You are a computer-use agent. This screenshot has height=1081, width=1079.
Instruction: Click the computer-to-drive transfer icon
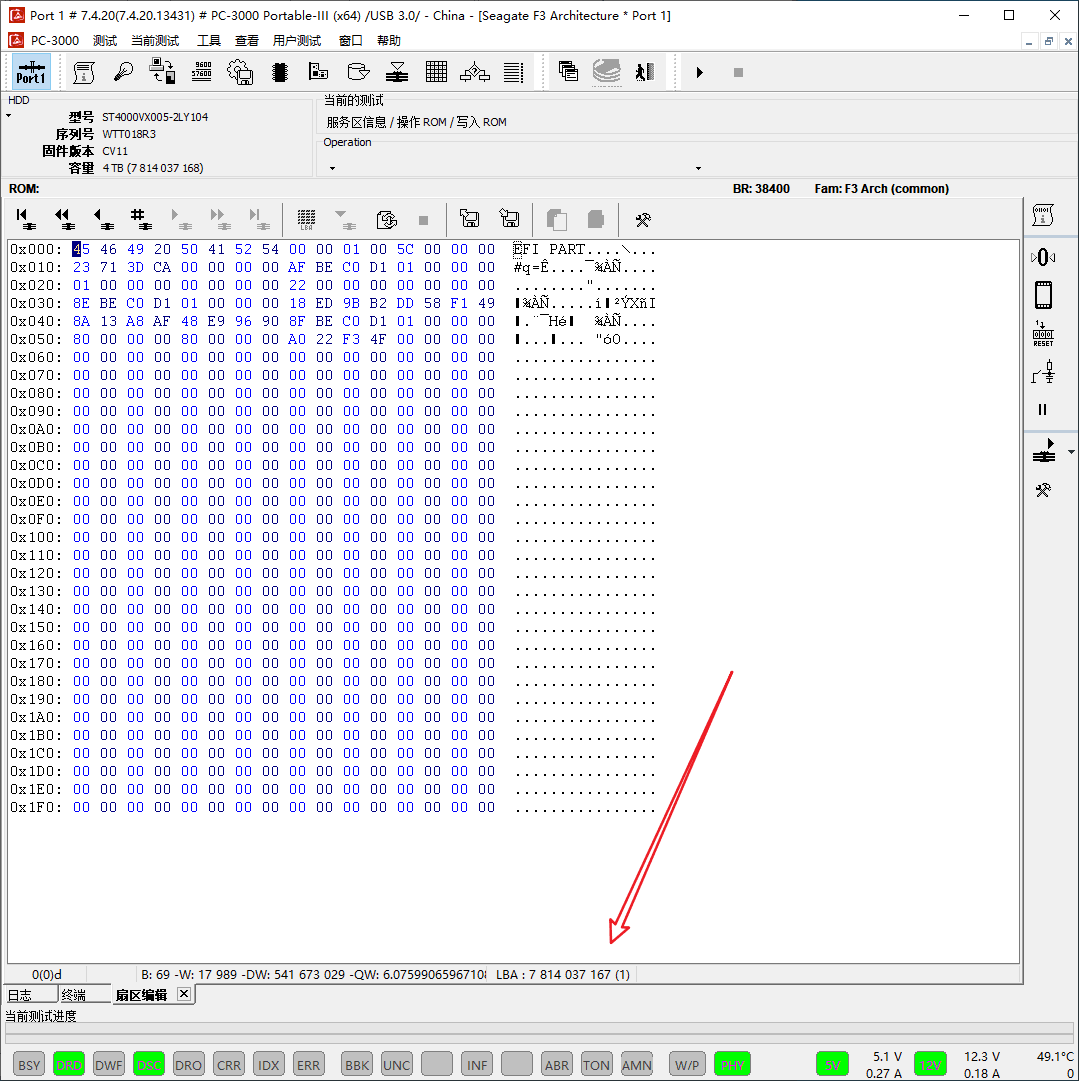(163, 72)
